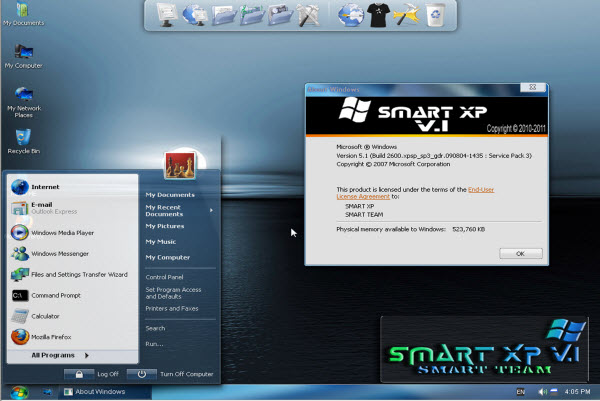Click the Windows Messenger people icon

coord(20,253)
